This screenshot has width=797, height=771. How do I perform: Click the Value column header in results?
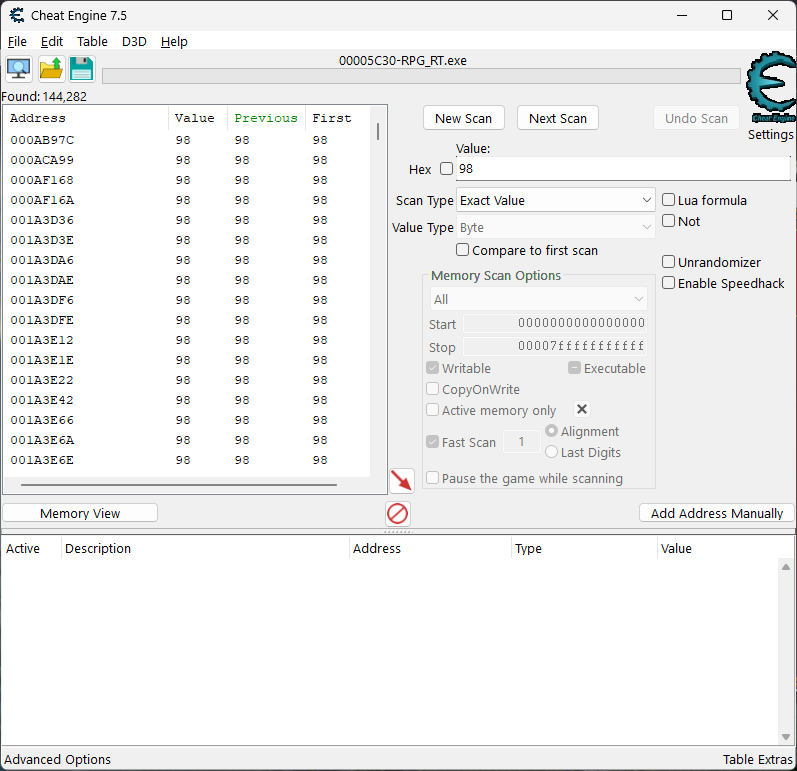click(x=198, y=118)
